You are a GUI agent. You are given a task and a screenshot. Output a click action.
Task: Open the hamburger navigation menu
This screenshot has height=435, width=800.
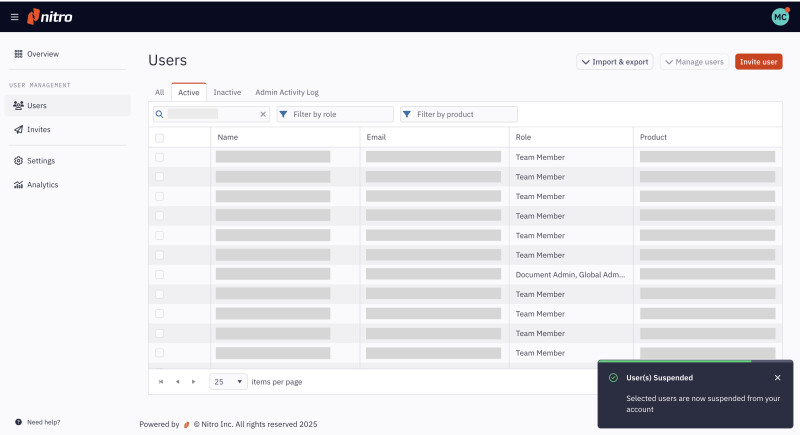(14, 17)
